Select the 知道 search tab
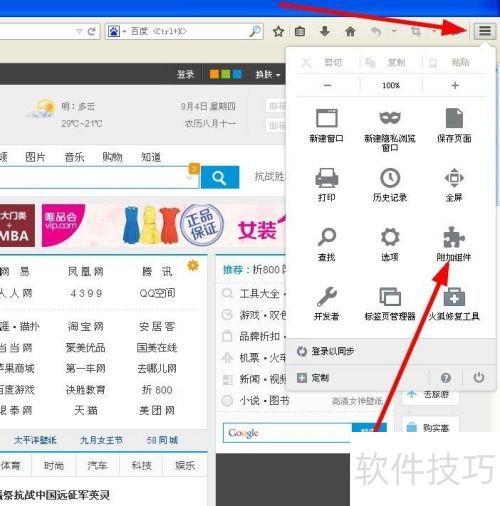The width and height of the screenshot is (500, 506). tap(151, 157)
